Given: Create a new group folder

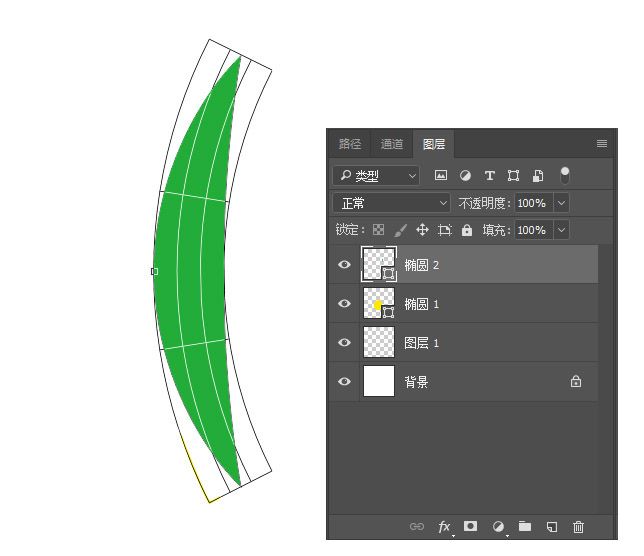Looking at the screenshot, I should coord(524,526).
